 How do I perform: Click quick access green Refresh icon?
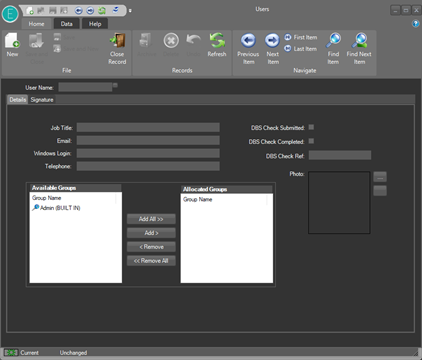[x=102, y=11]
